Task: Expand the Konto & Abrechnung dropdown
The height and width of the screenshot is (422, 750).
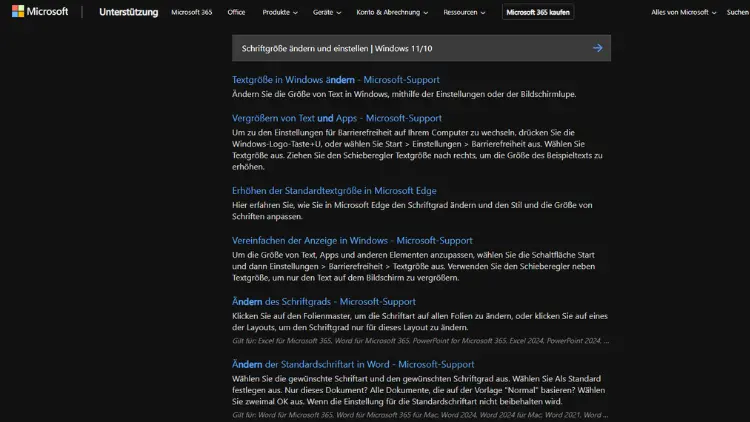Action: tap(392, 12)
